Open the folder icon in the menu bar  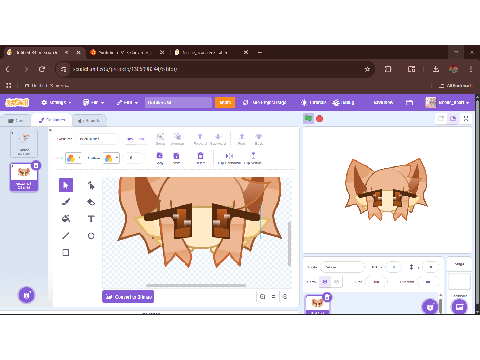[409, 102]
